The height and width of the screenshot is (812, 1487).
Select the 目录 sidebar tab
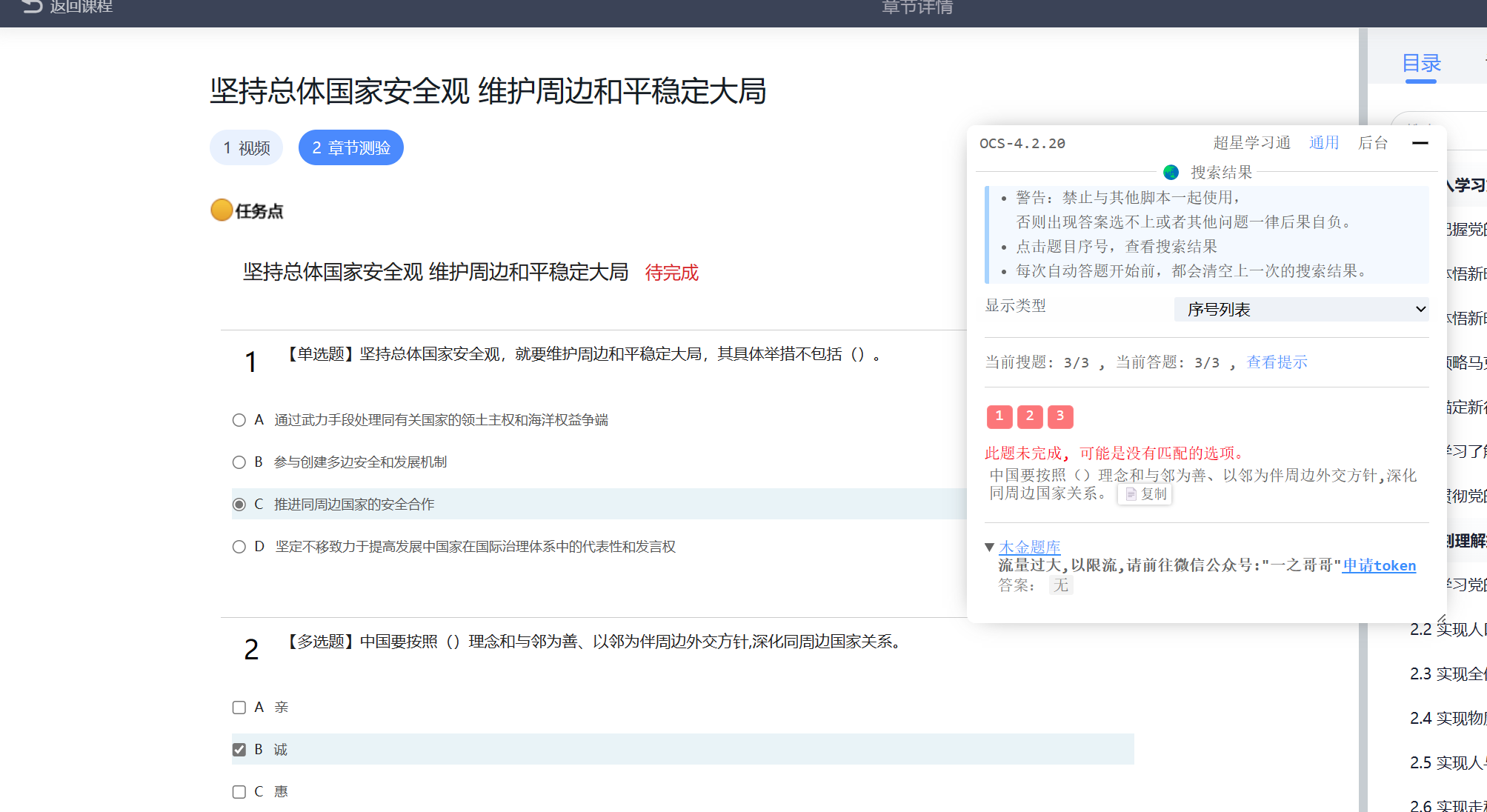tap(1421, 64)
